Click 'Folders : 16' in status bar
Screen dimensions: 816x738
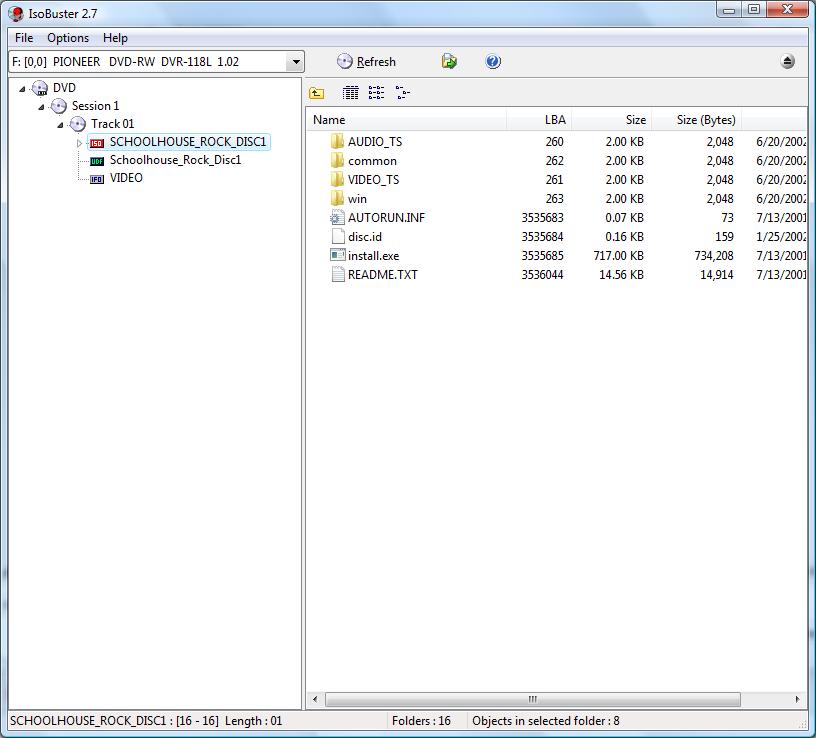pyautogui.click(x=421, y=721)
